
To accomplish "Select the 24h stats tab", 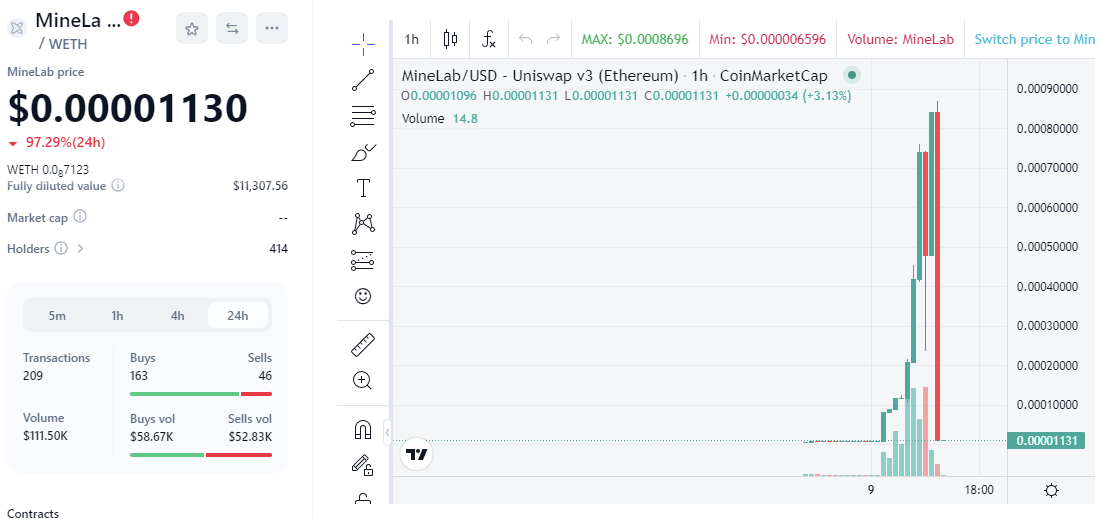I will coord(238,316).
